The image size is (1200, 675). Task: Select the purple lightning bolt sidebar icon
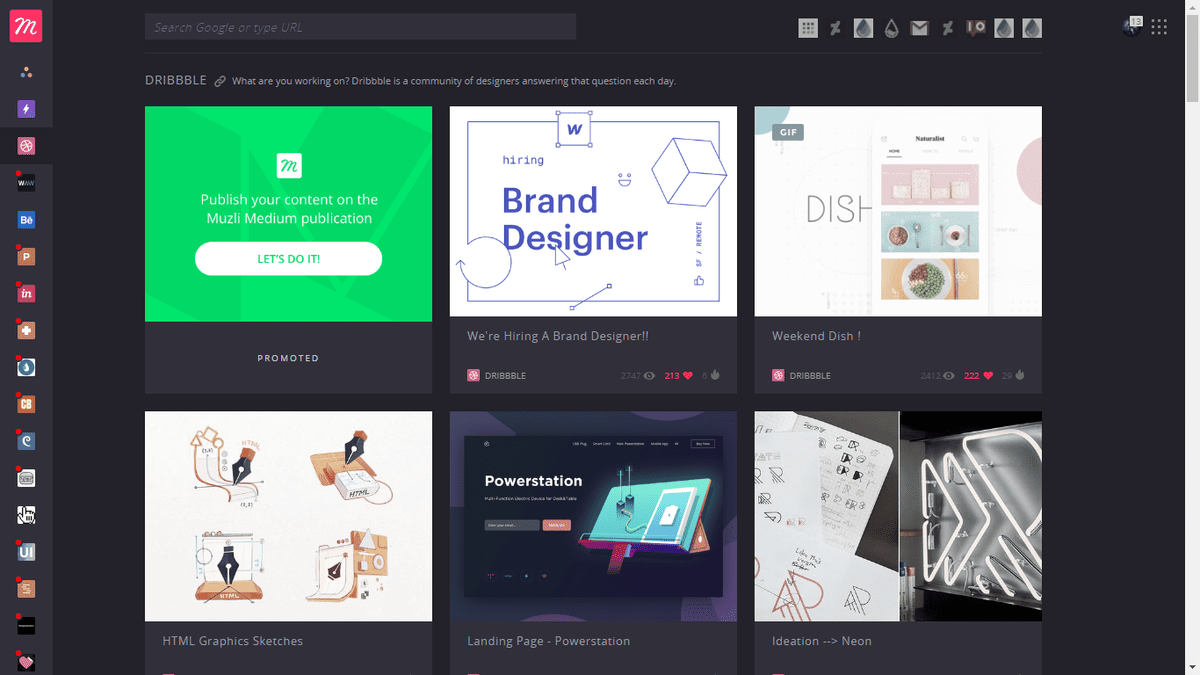tap(26, 109)
